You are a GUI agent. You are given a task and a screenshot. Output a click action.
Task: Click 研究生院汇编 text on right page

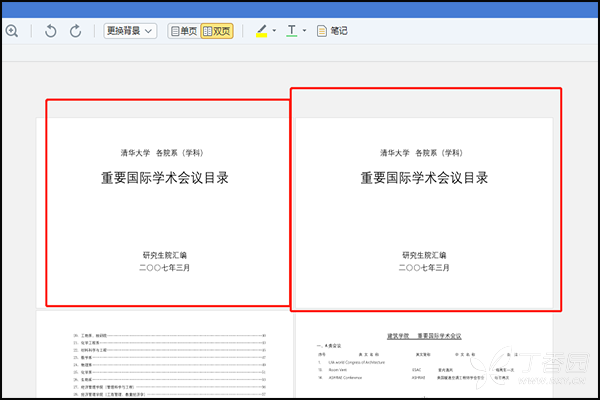[424, 255]
